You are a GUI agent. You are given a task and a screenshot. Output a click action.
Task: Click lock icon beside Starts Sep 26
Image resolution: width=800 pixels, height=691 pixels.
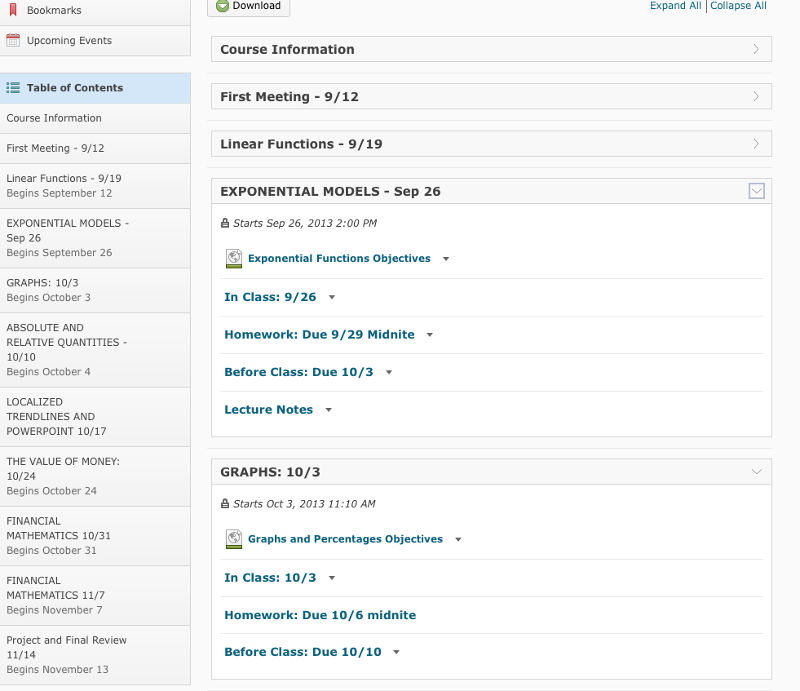[225, 224]
